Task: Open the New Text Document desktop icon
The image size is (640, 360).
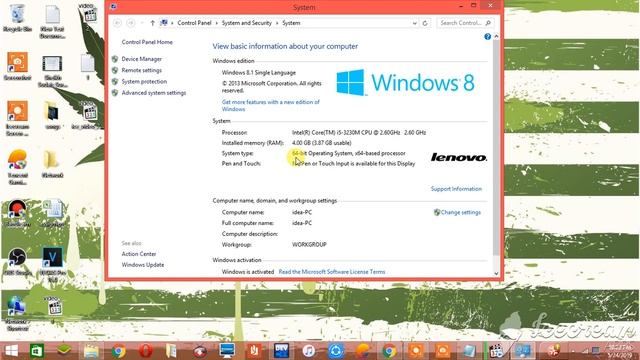Action: point(52,21)
